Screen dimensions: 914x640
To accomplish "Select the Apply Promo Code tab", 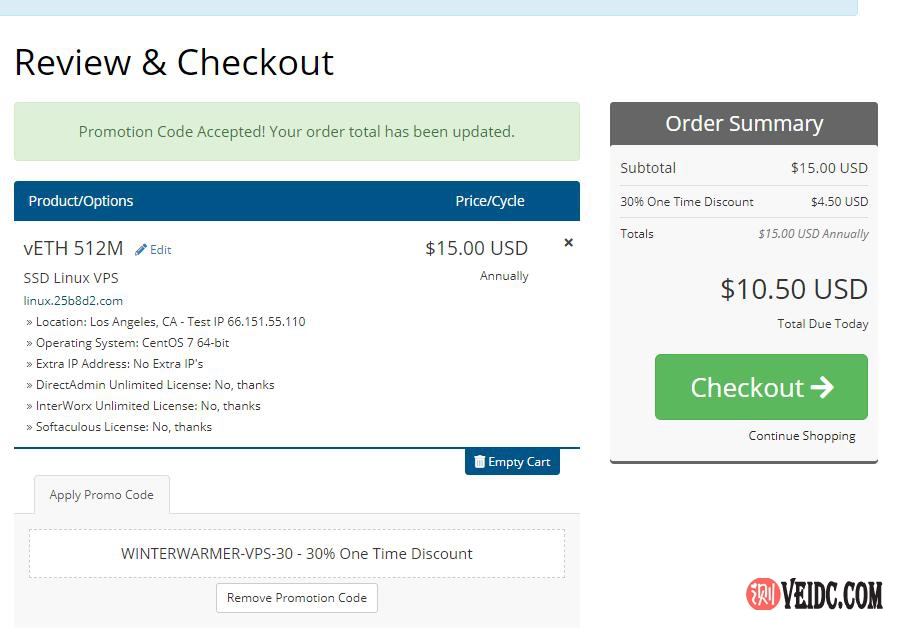I will 101,495.
